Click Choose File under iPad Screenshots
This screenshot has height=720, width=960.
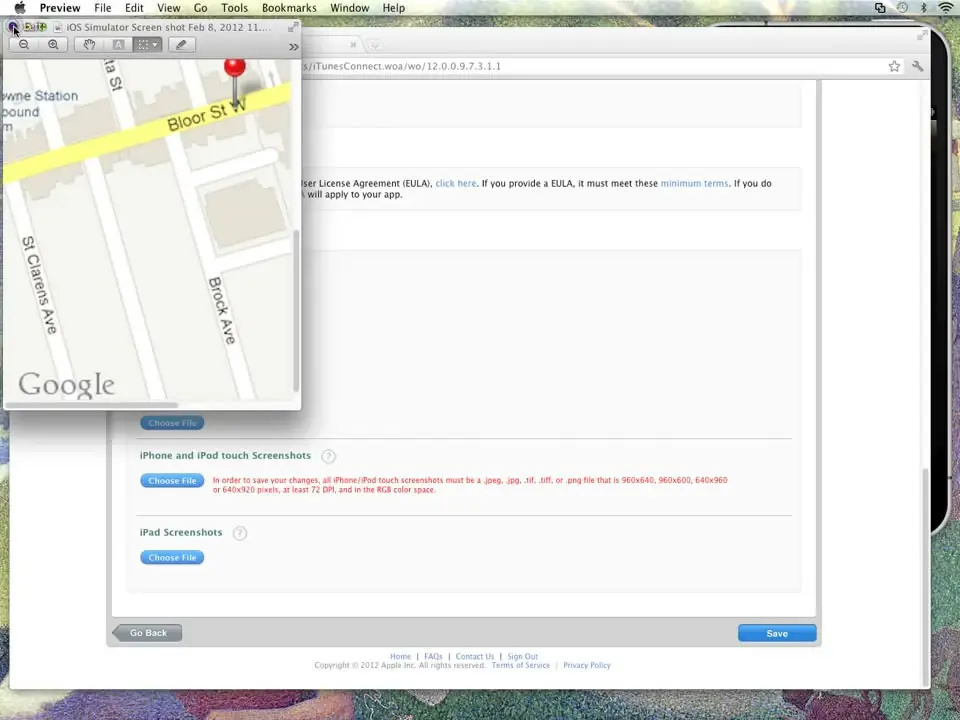(x=172, y=557)
